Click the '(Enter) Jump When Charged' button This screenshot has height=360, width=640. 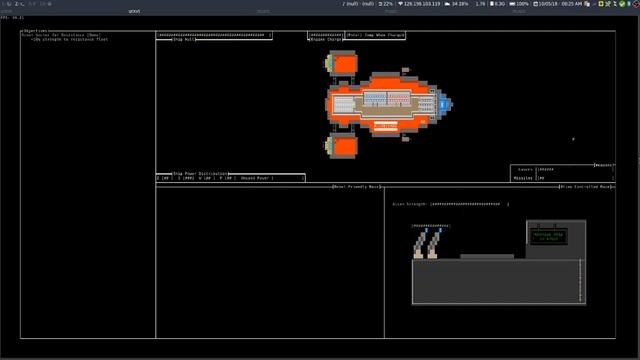pos(375,35)
